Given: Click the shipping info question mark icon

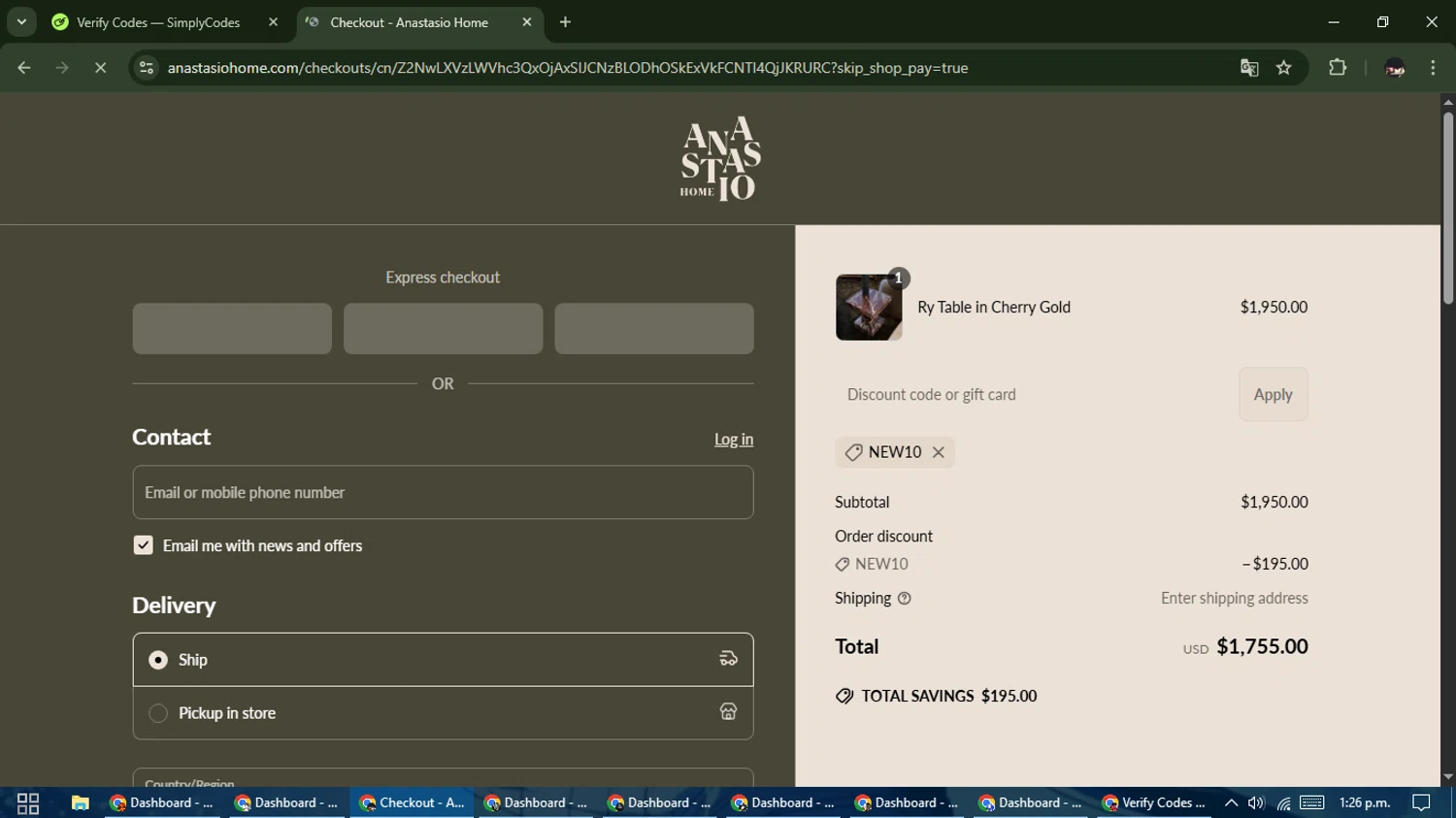Looking at the screenshot, I should point(905,599).
